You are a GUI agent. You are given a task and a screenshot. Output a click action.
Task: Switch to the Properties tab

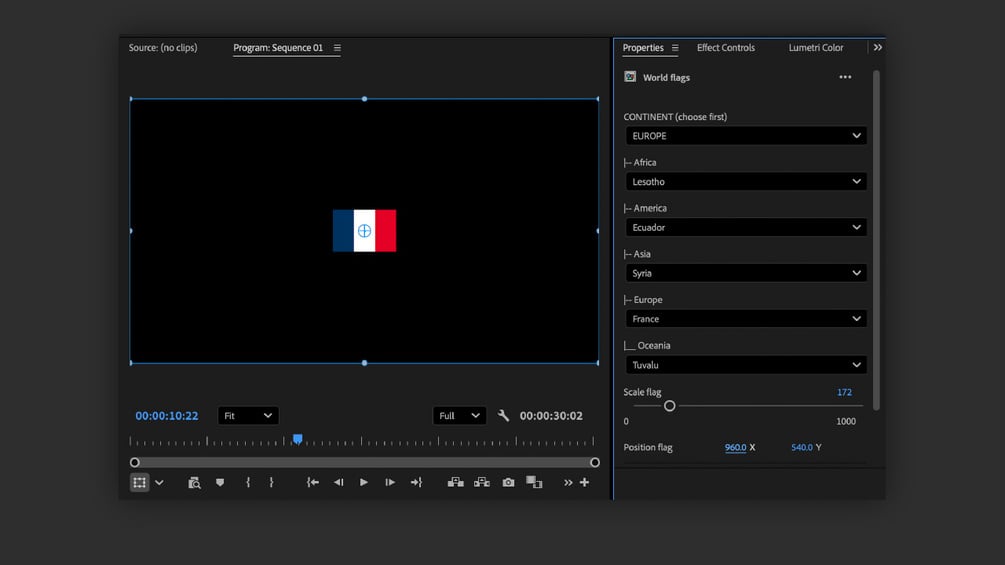point(643,47)
